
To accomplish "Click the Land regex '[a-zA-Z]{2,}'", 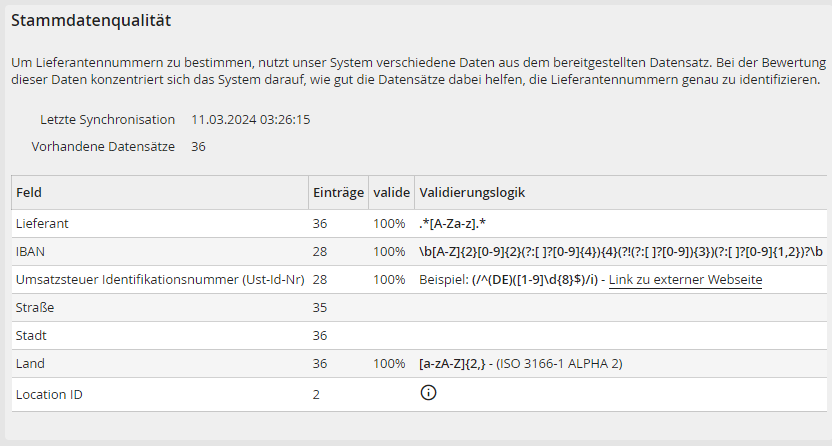I will coord(452,363).
